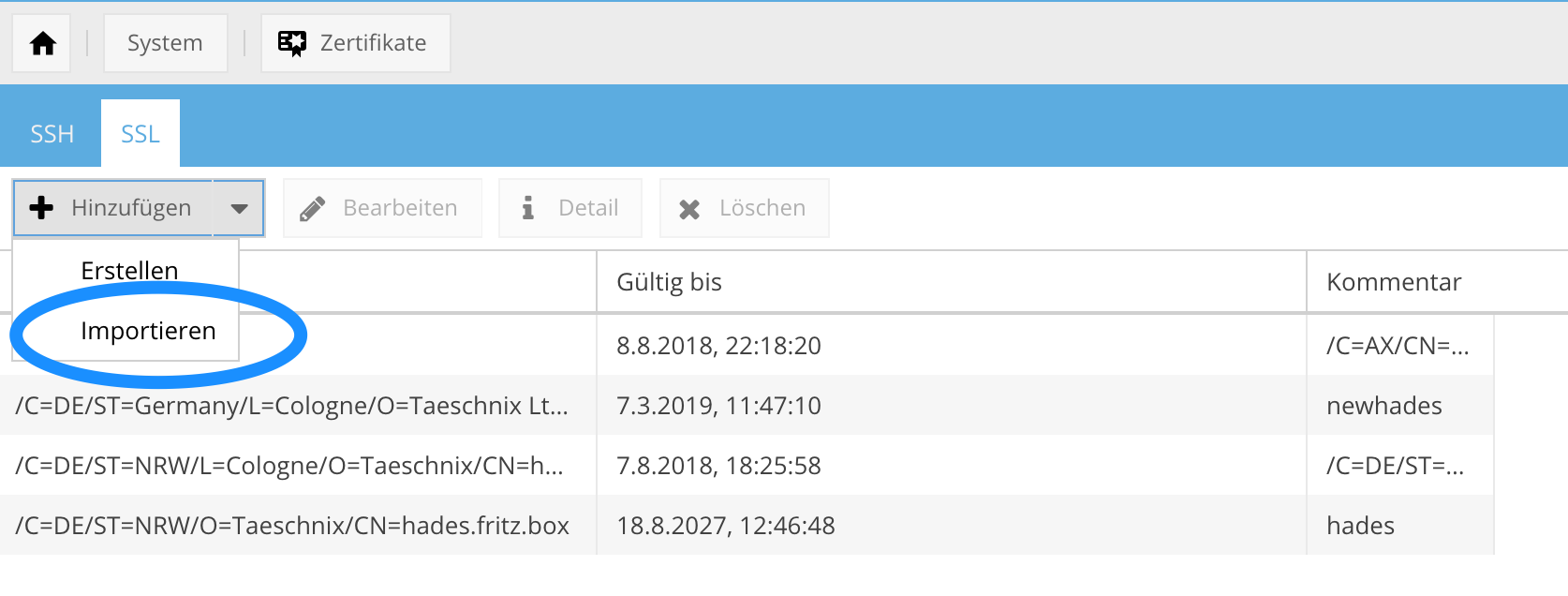Click the Bearbeiten button
The image size is (1568, 596).
(x=382, y=207)
